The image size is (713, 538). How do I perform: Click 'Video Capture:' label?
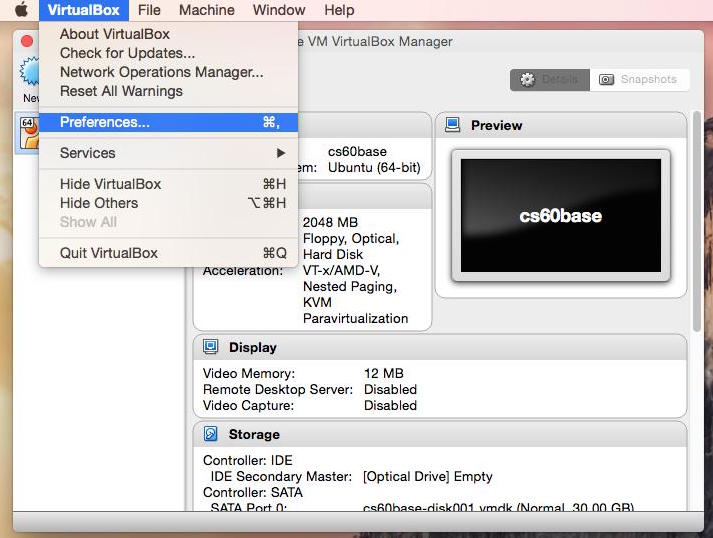click(248, 406)
